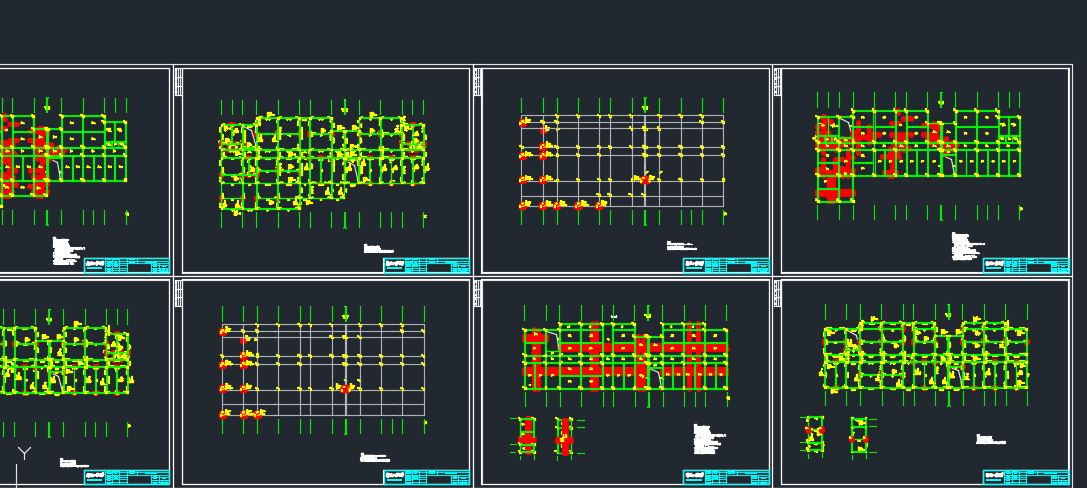Select the white notes block in the upper-right sheet
This screenshot has height=488, width=1087.
click(x=968, y=247)
